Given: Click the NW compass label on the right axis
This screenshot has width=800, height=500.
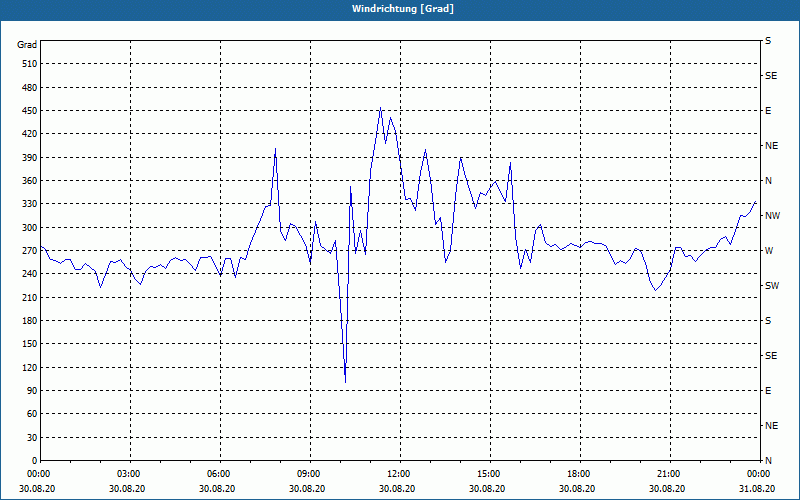Looking at the screenshot, I should tap(772, 216).
